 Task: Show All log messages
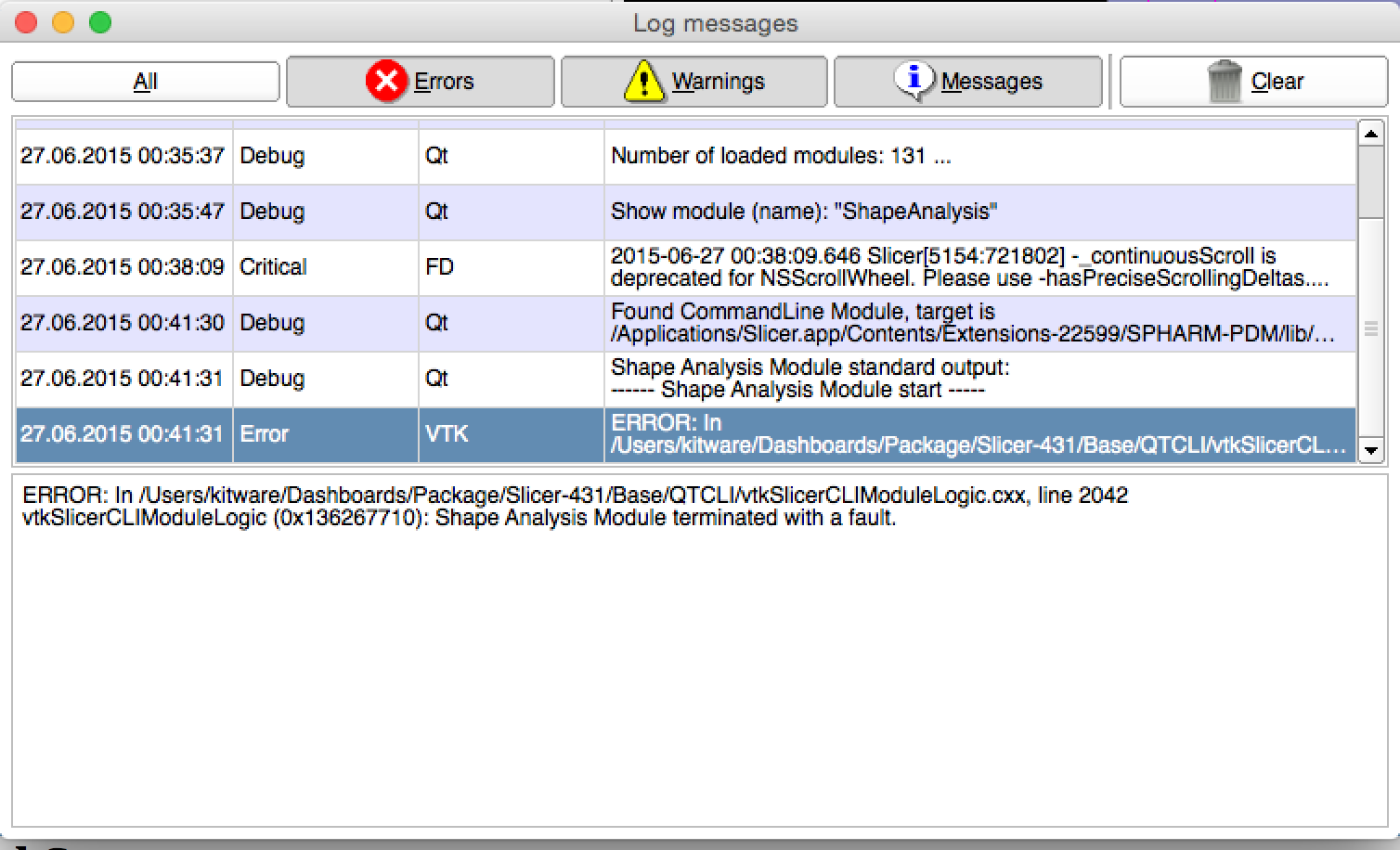point(146,82)
